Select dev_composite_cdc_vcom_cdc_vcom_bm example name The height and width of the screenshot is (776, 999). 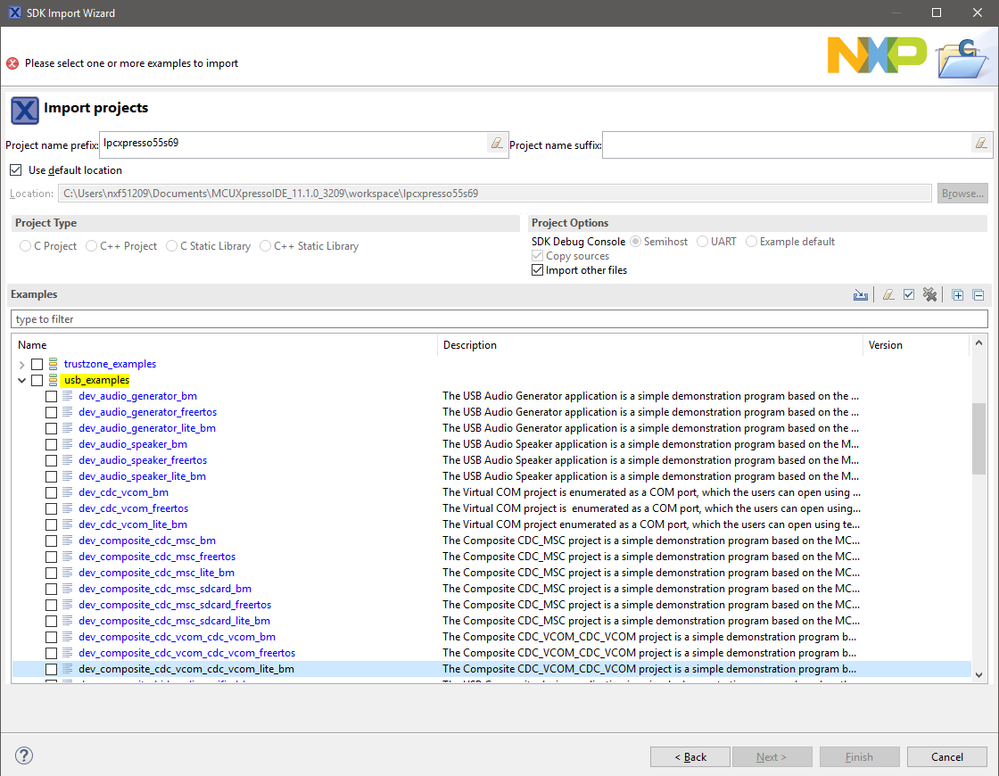click(x=177, y=636)
